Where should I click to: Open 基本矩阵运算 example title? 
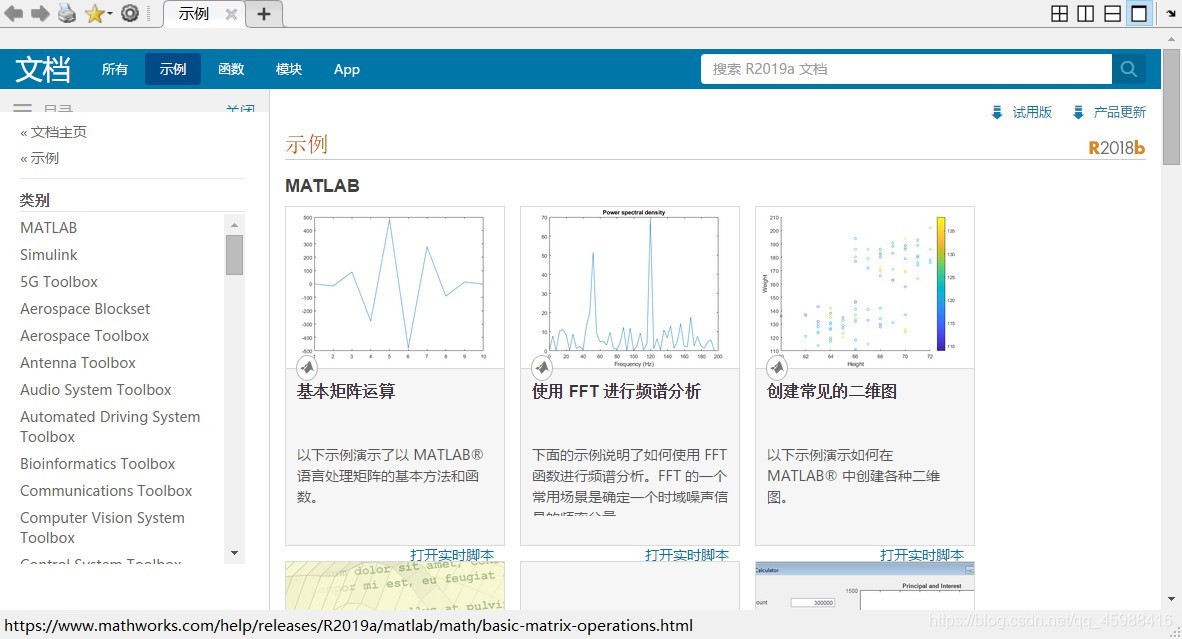click(346, 391)
